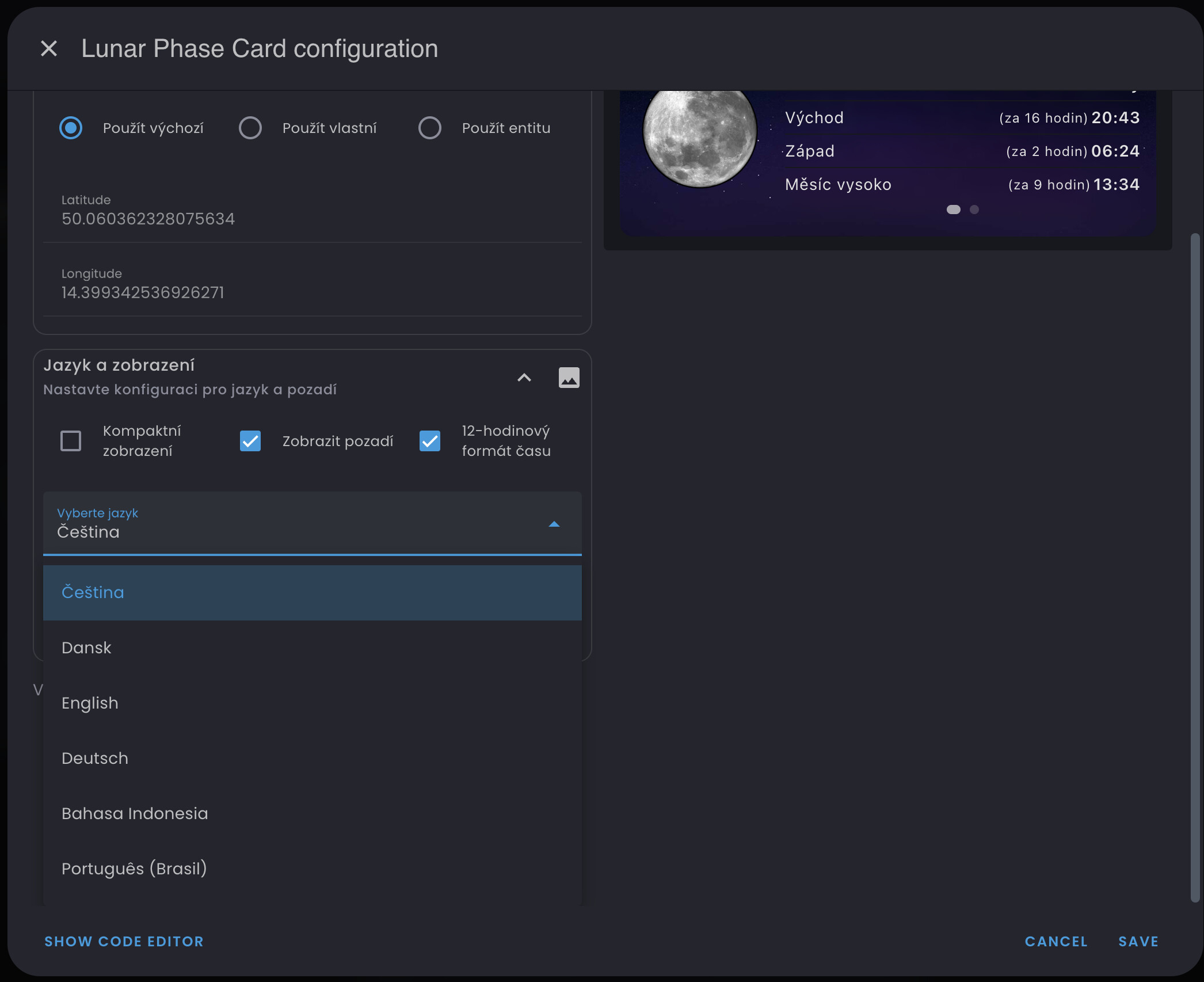
Task: Select the Použít vlastní radio button
Action: coord(251,128)
